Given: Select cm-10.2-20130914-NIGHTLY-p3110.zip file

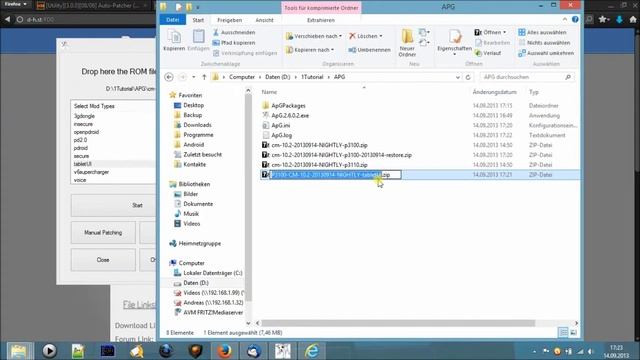Looking at the screenshot, I should [x=319, y=165].
